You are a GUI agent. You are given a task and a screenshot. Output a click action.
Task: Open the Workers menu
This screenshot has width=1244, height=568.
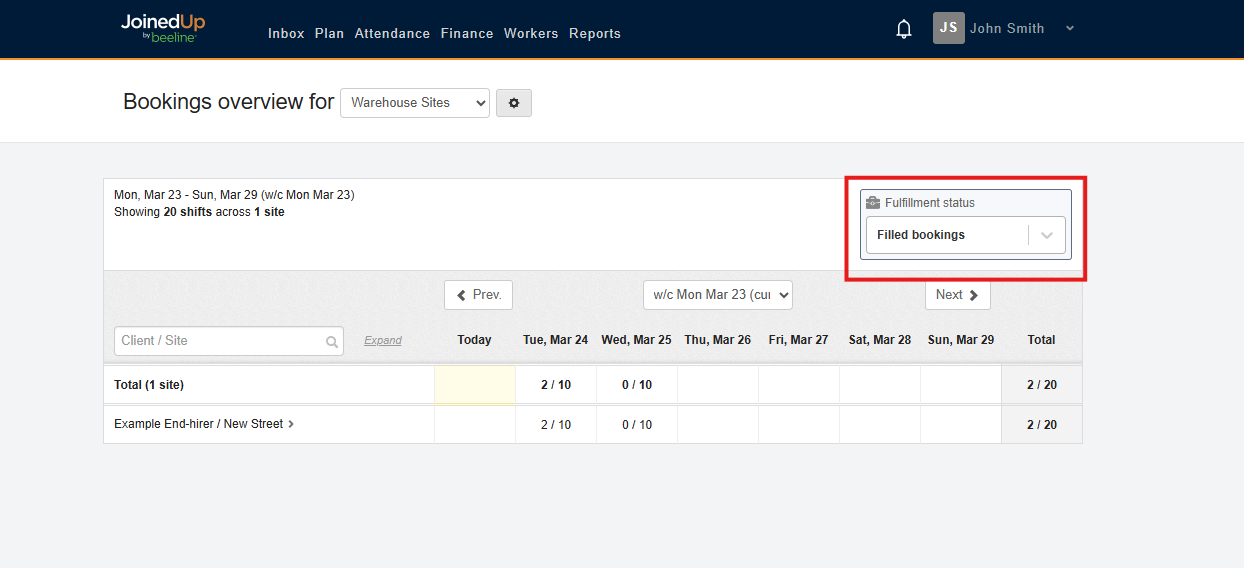click(531, 34)
